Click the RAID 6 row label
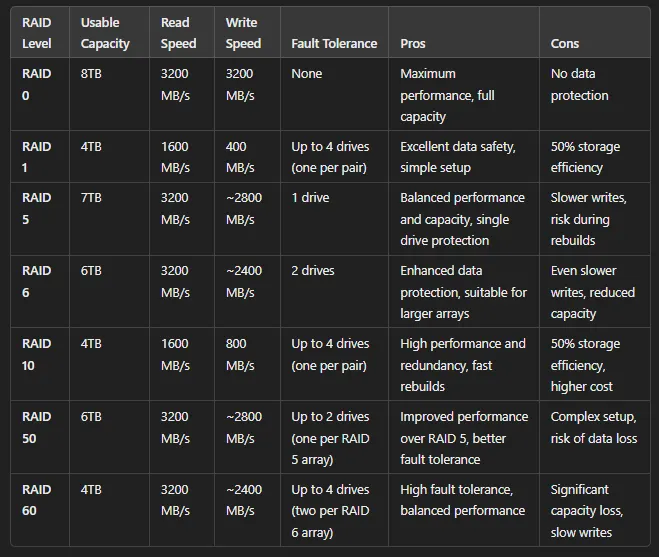The height and width of the screenshot is (557, 659). 37,281
